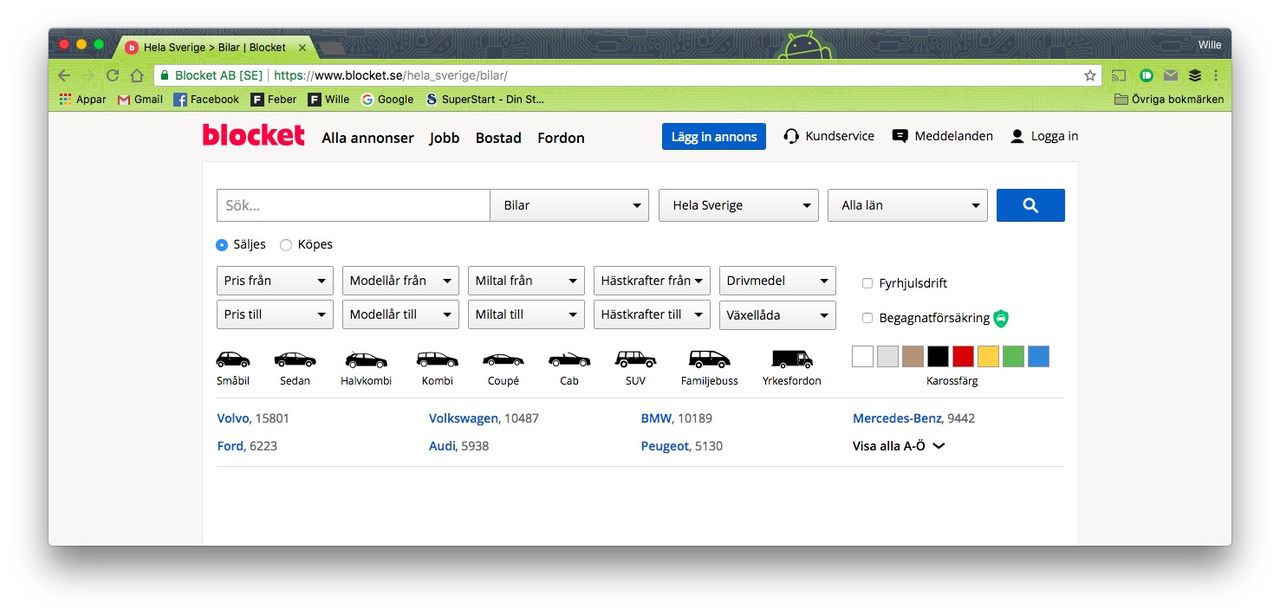Screen dimensions: 1280x615
Task: Pick the Cab convertible icon
Action: (569, 359)
